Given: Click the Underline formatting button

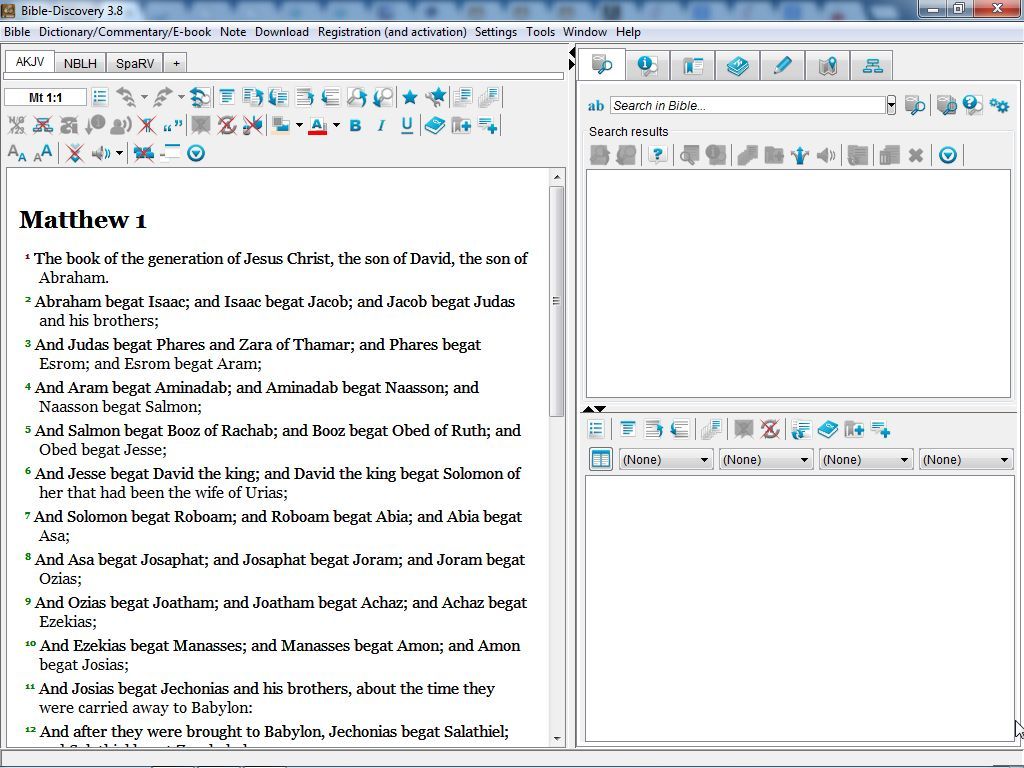Looking at the screenshot, I should [x=406, y=125].
